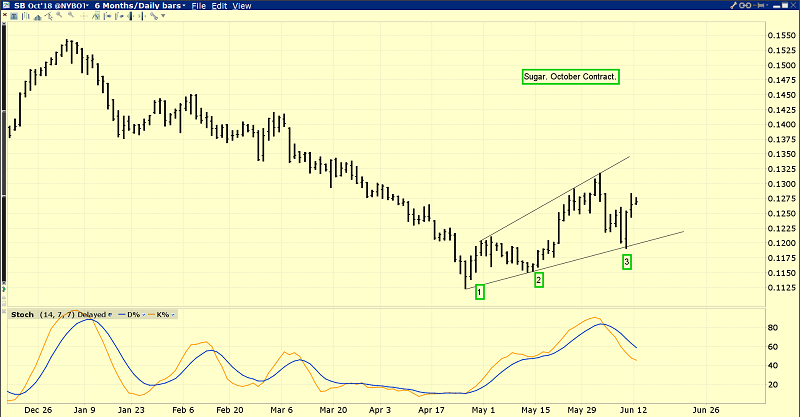
Task: Click the green box marker labeled 3
Action: point(627,262)
